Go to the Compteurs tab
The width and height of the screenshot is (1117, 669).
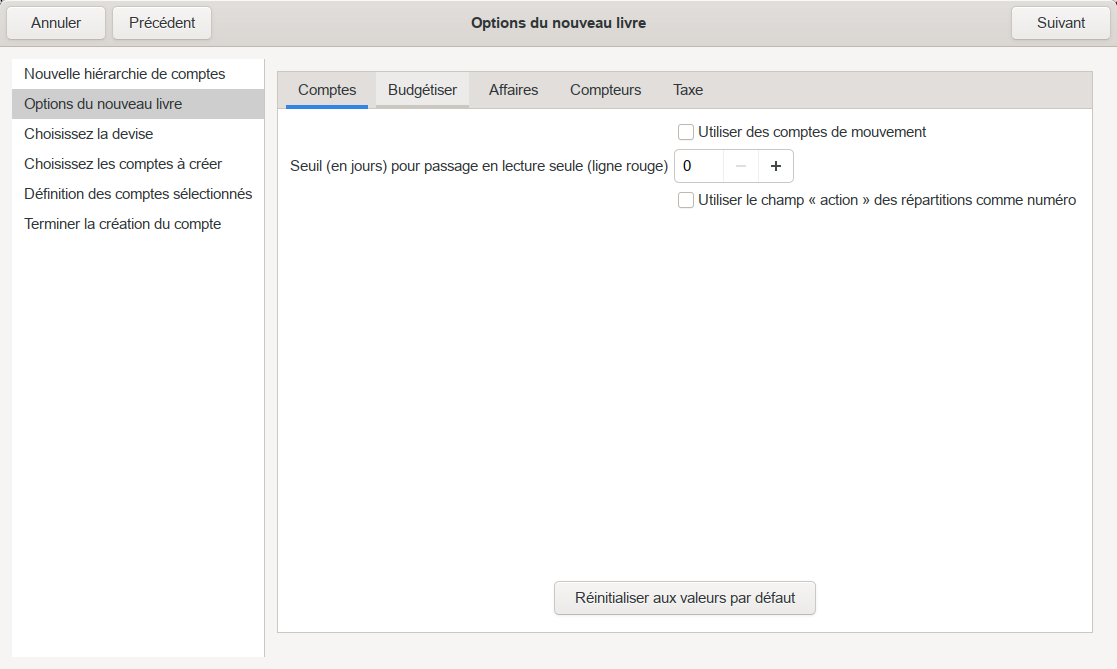click(x=605, y=90)
